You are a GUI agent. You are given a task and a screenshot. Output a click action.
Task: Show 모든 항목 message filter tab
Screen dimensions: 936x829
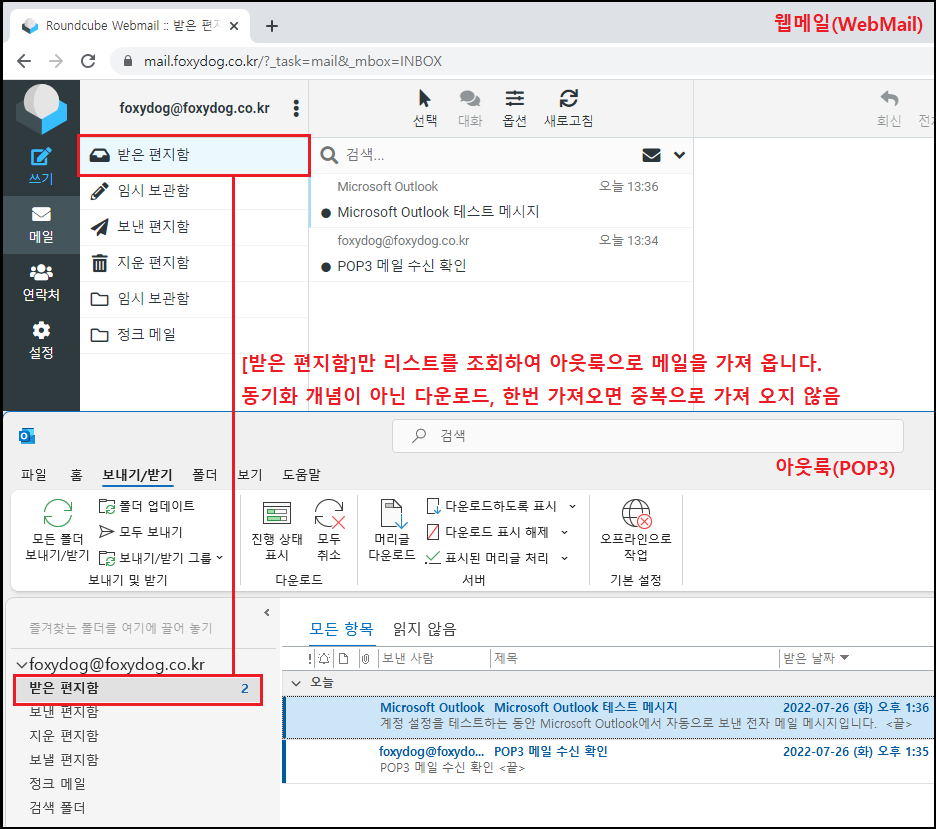coord(341,628)
